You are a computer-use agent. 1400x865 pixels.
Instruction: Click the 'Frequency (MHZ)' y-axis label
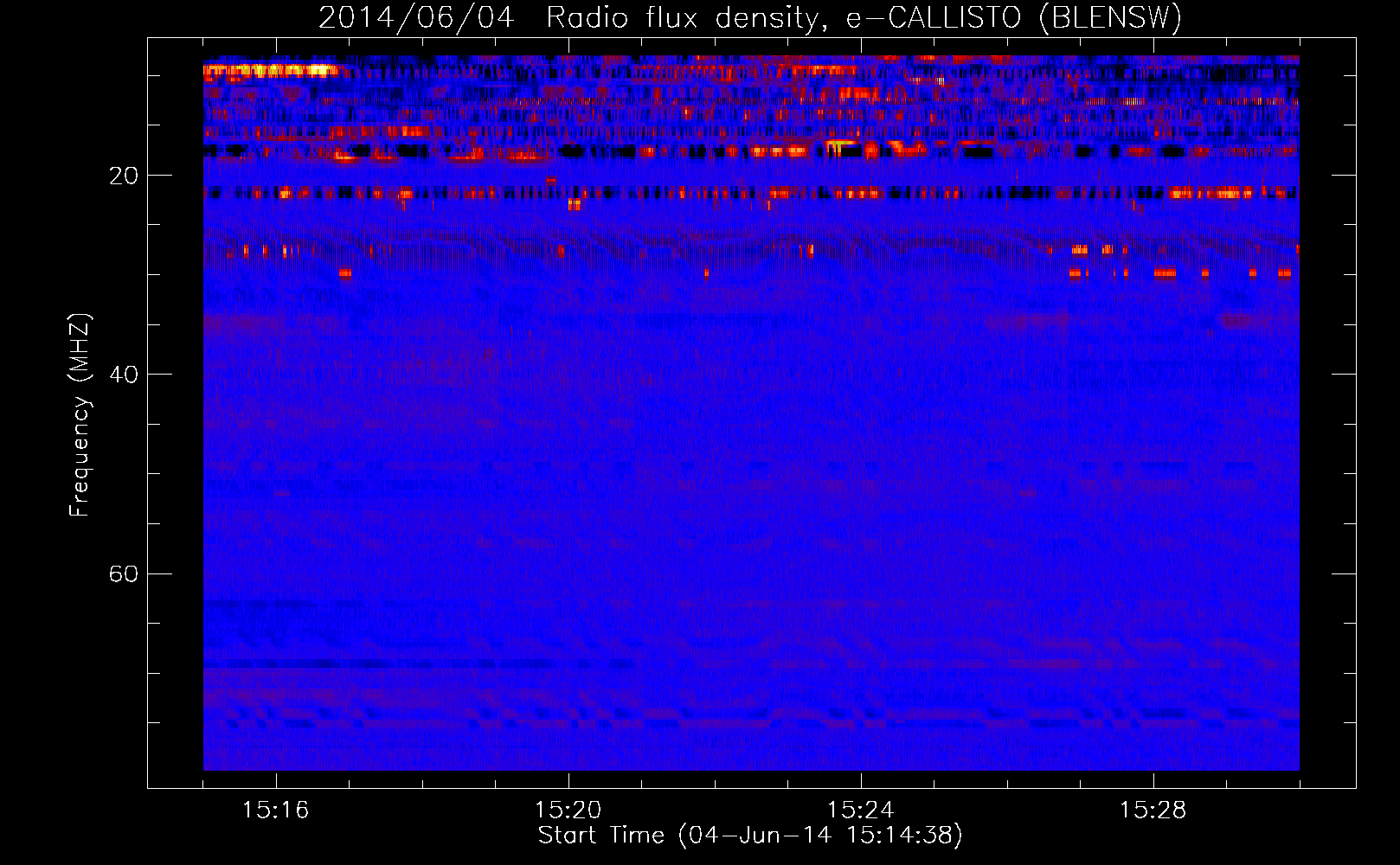coord(80,415)
